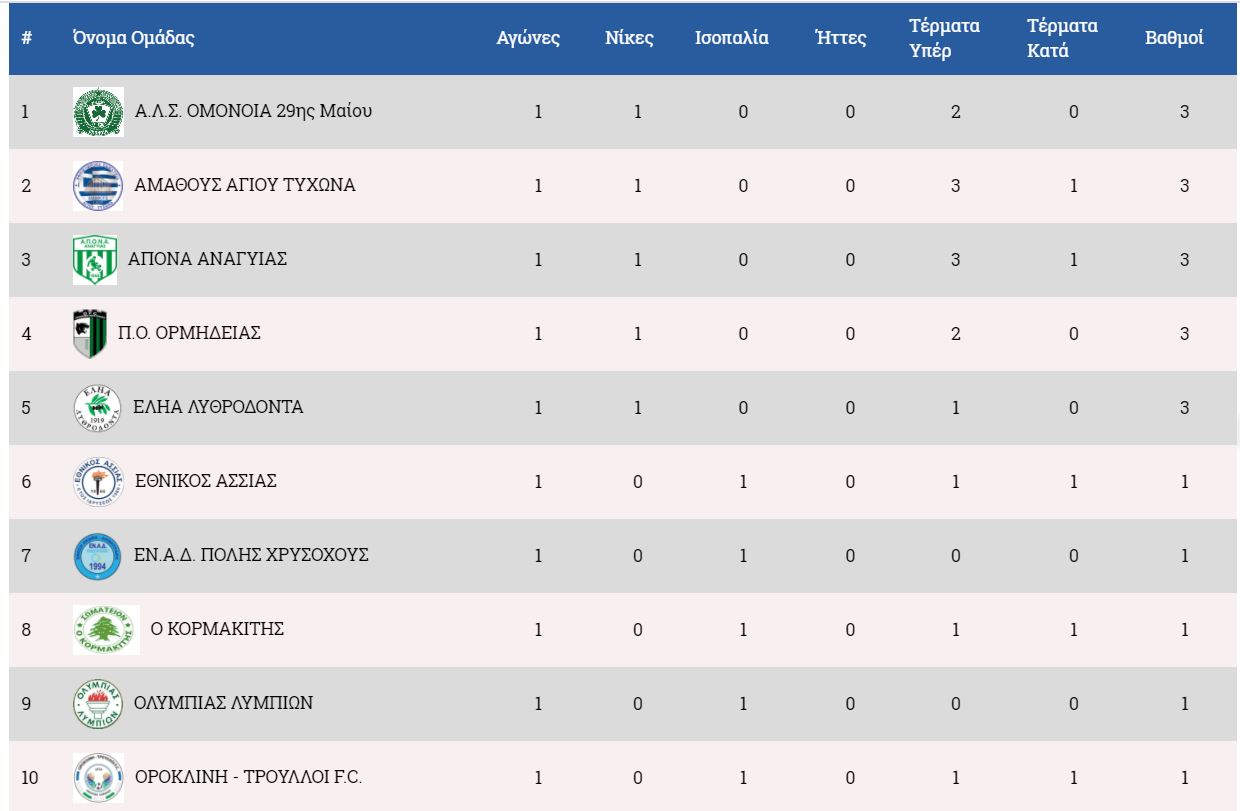
Task: Click the ΟΛΥΜΠΙΑΣ ΛΥΜΠΙΩΝ team name
Action: pos(223,703)
